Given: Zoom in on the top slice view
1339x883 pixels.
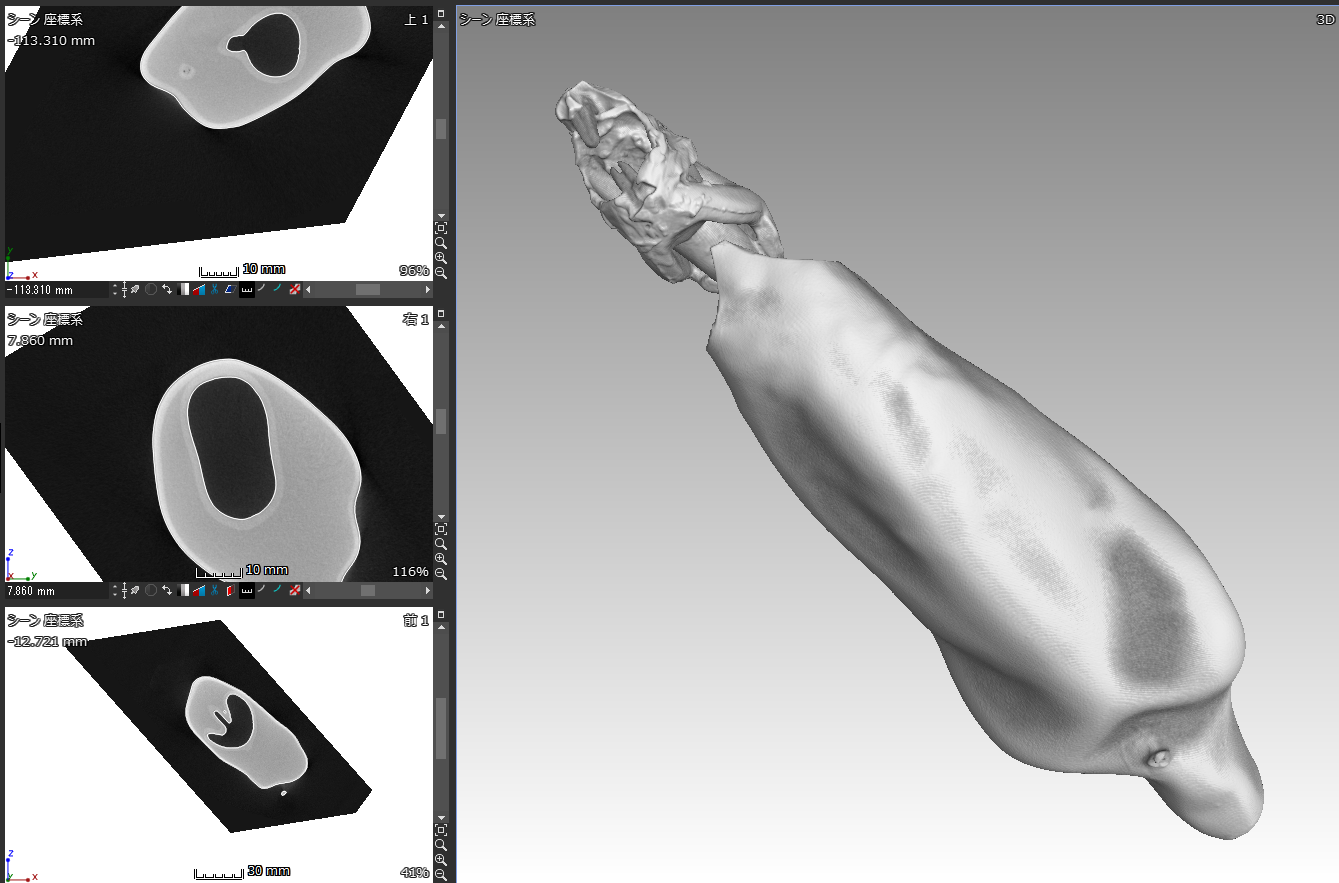Looking at the screenshot, I should [x=441, y=258].
